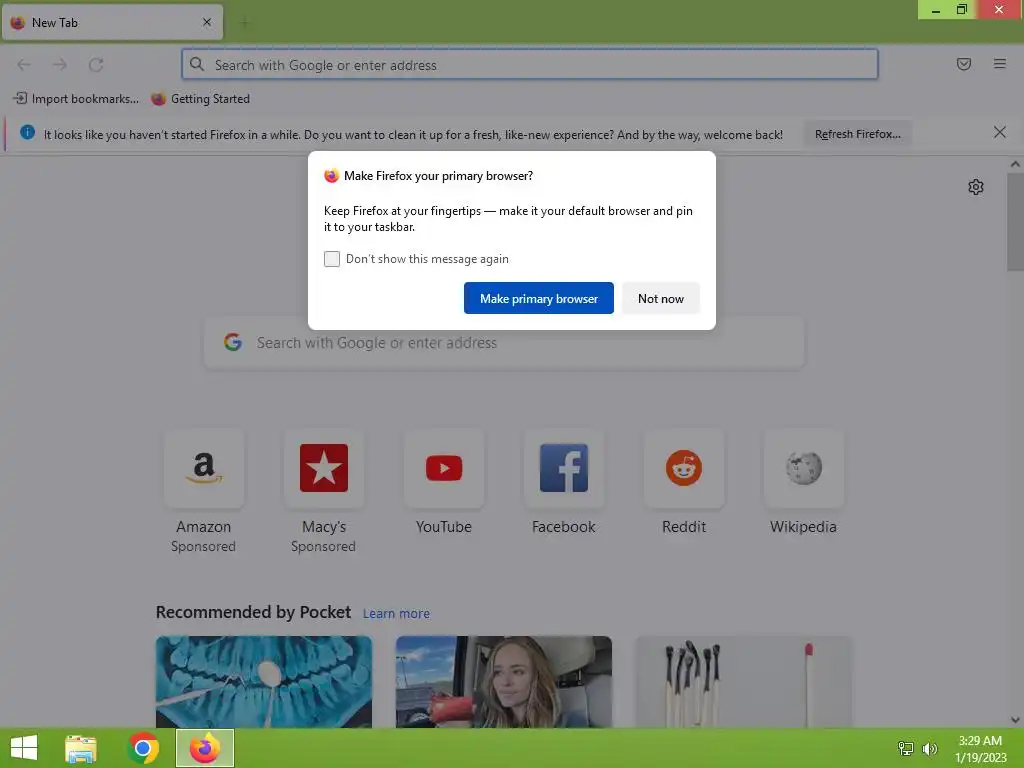Click the Google search box on page
The width and height of the screenshot is (1024, 768).
coord(504,343)
